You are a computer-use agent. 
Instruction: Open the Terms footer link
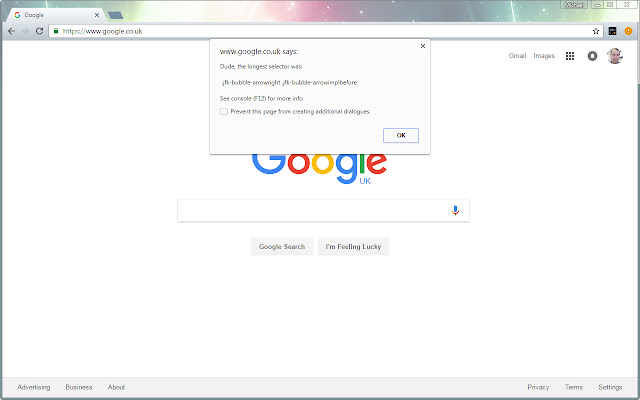tap(573, 387)
